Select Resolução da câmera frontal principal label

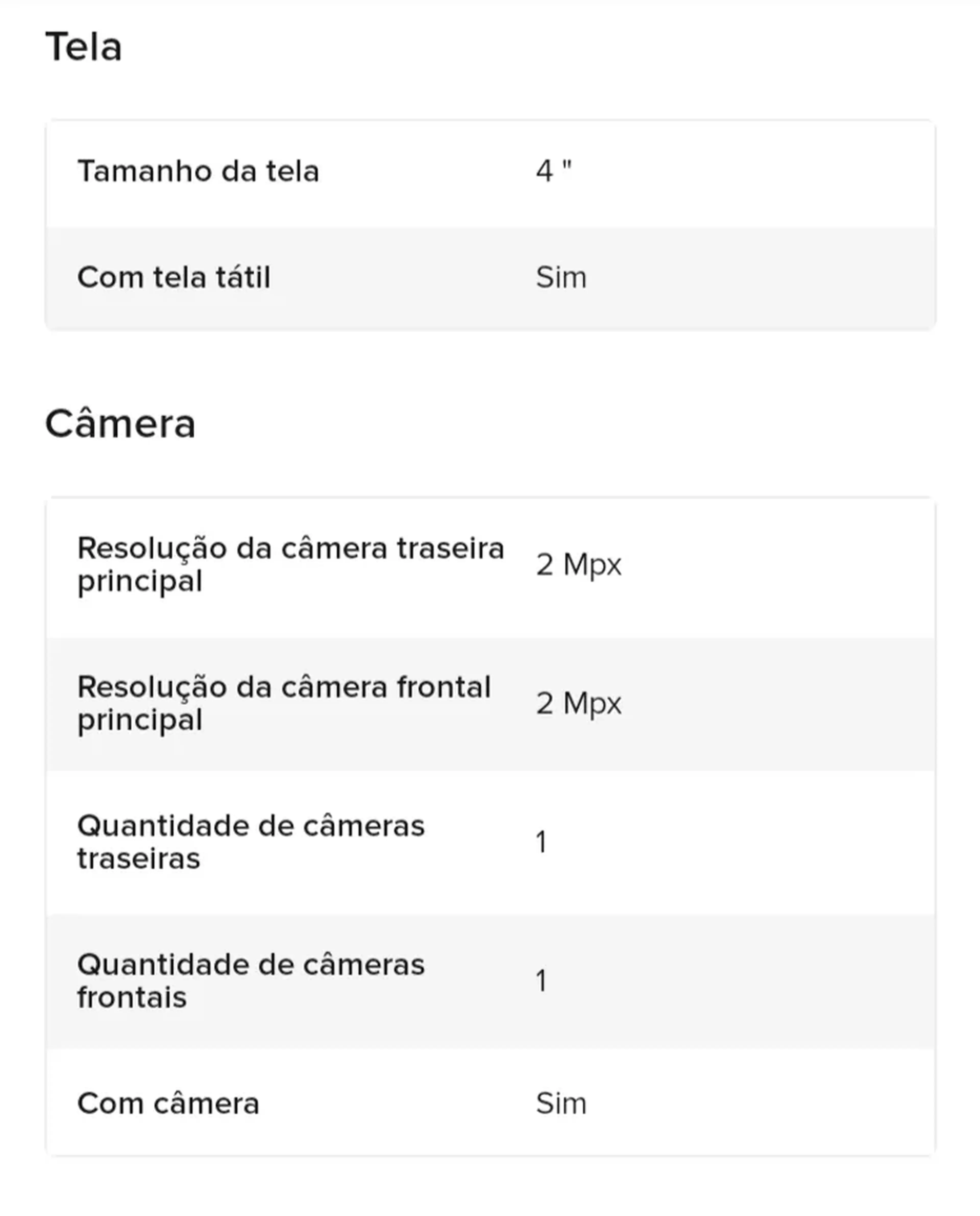pyautogui.click(x=284, y=703)
